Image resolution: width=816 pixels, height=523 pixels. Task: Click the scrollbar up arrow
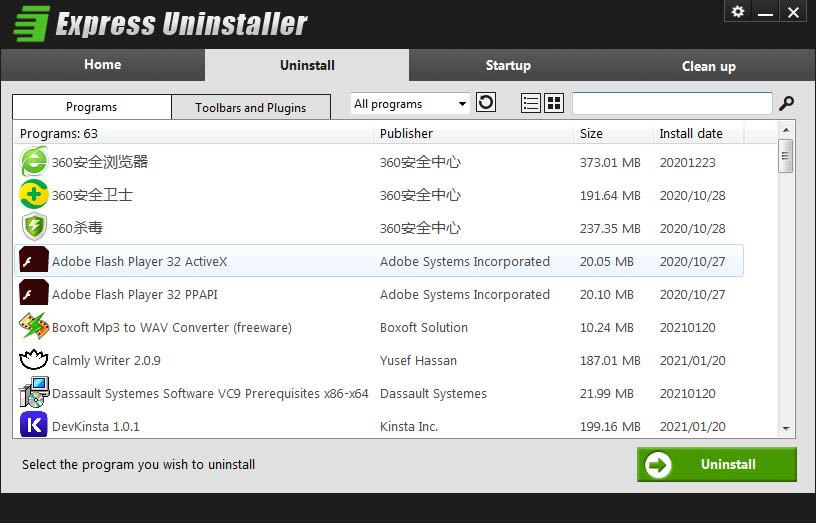tap(786, 130)
